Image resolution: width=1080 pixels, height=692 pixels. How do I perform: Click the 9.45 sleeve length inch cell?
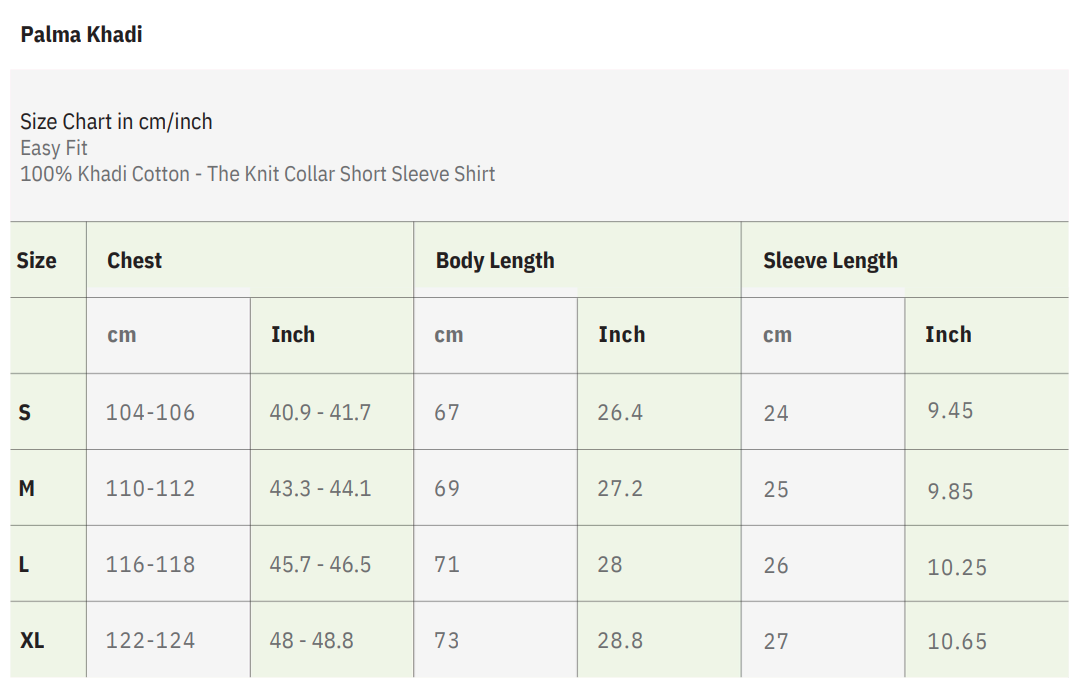pos(950,410)
